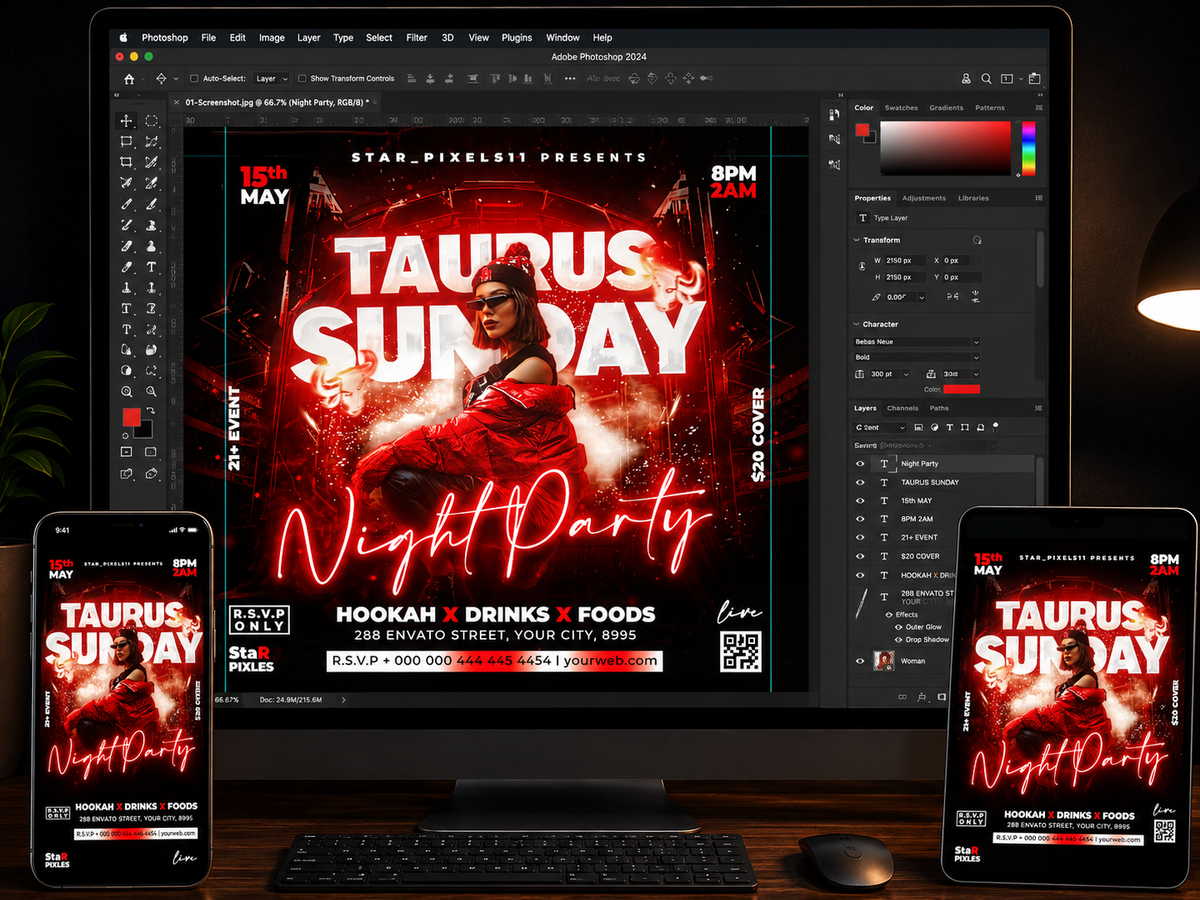Click the 66.67% zoom field in status bar
1200x900 pixels.
(227, 700)
